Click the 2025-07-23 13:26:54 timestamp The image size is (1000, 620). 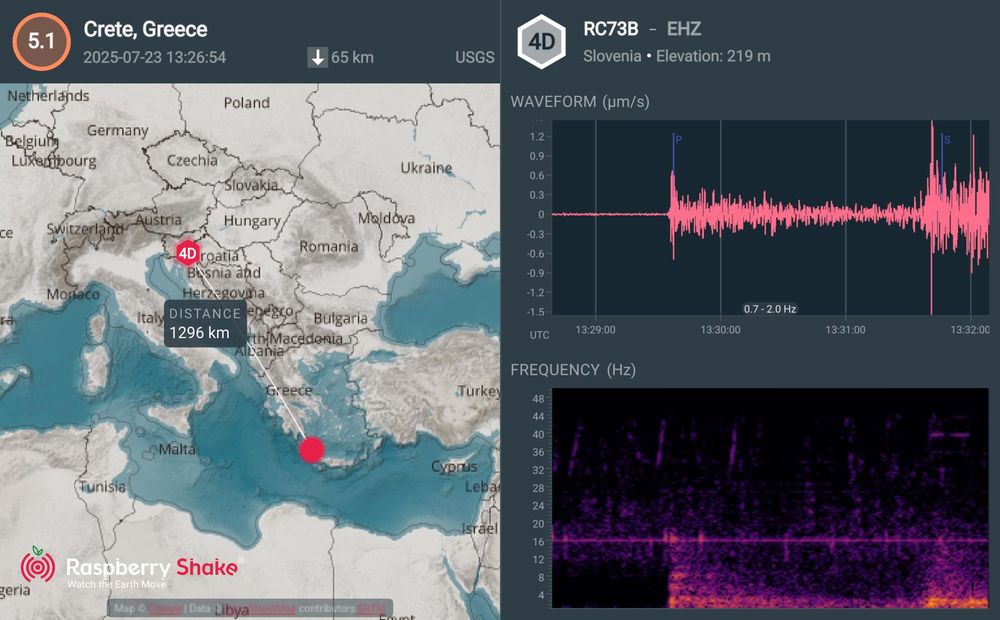(154, 57)
